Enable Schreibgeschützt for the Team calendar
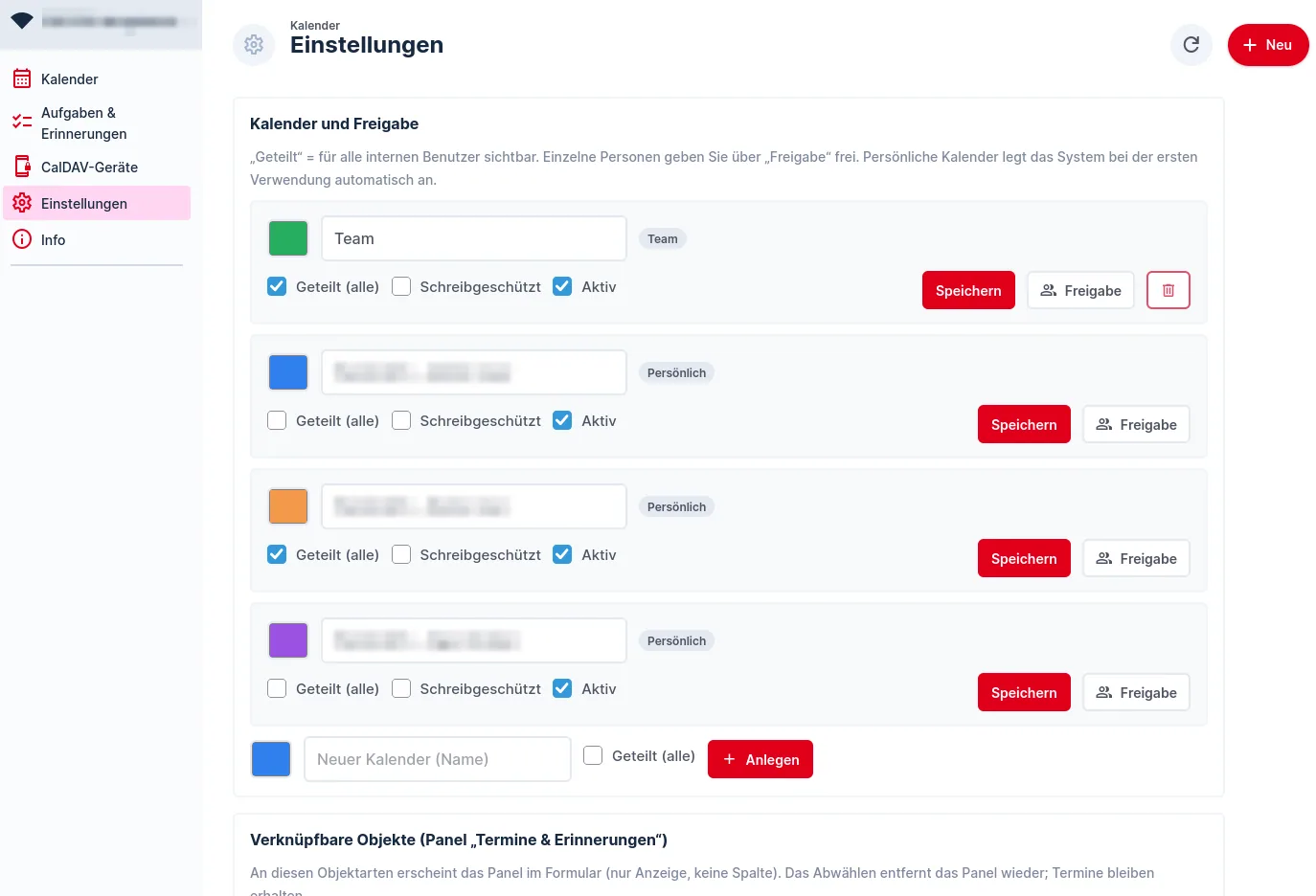The width and height of the screenshot is (1316, 896). 401,286
